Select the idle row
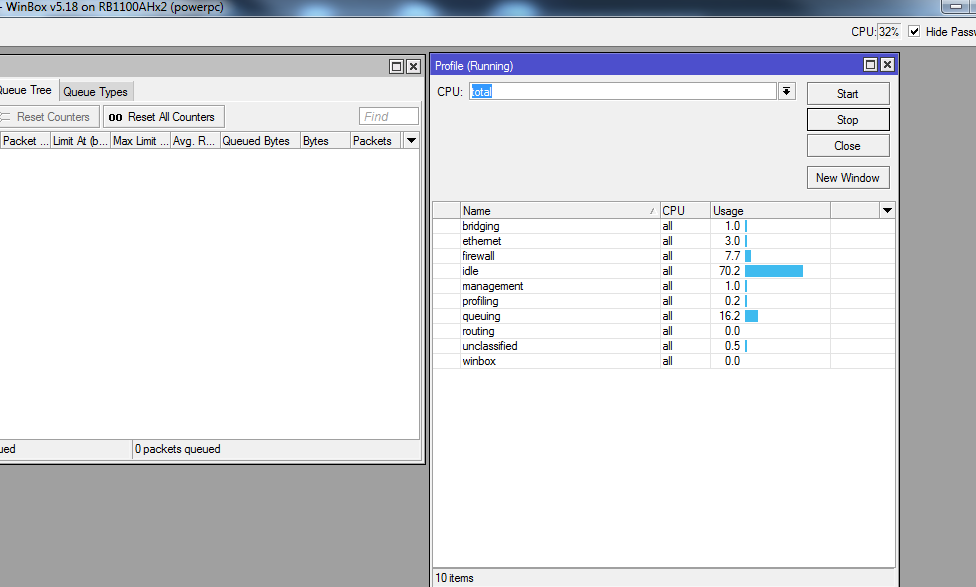Screen dimensions: 976x587 pos(664,271)
